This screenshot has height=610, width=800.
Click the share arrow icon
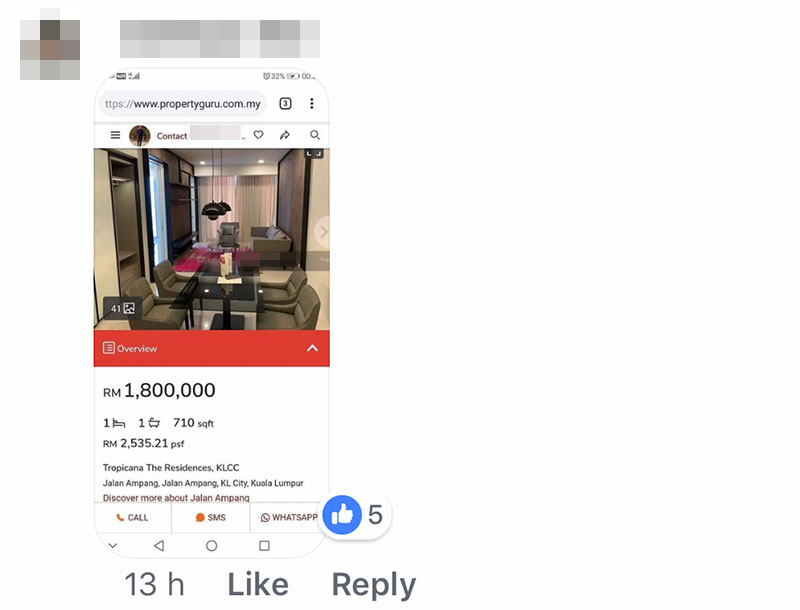[285, 135]
